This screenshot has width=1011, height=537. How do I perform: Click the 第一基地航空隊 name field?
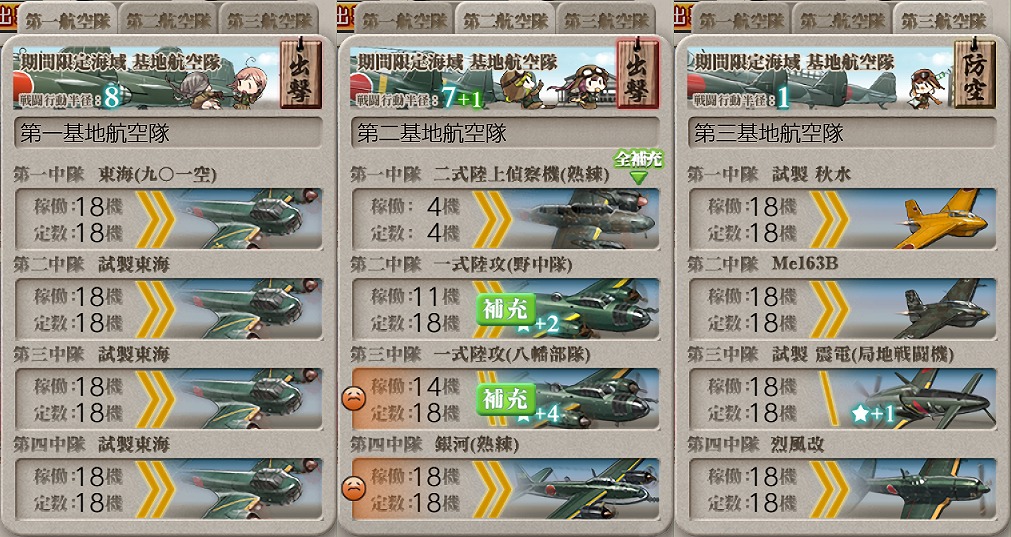[x=168, y=133]
